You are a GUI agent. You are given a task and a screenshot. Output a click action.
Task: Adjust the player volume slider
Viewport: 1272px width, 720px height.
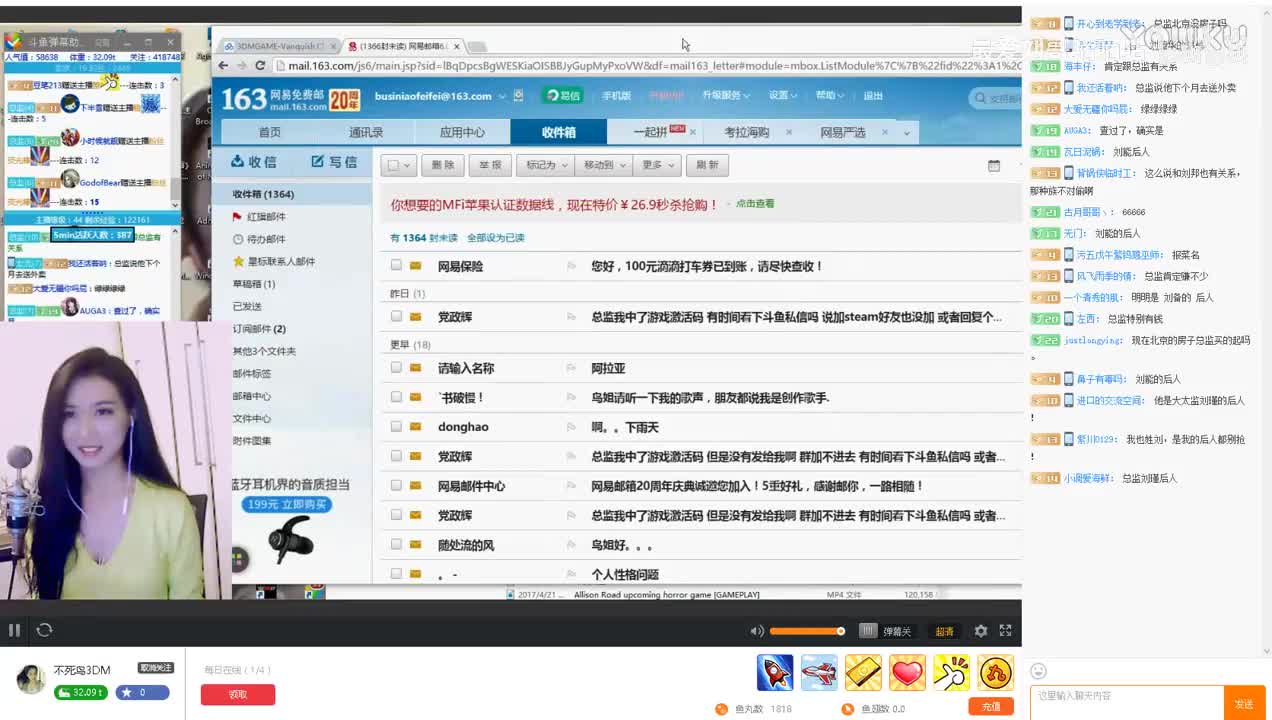pos(807,631)
